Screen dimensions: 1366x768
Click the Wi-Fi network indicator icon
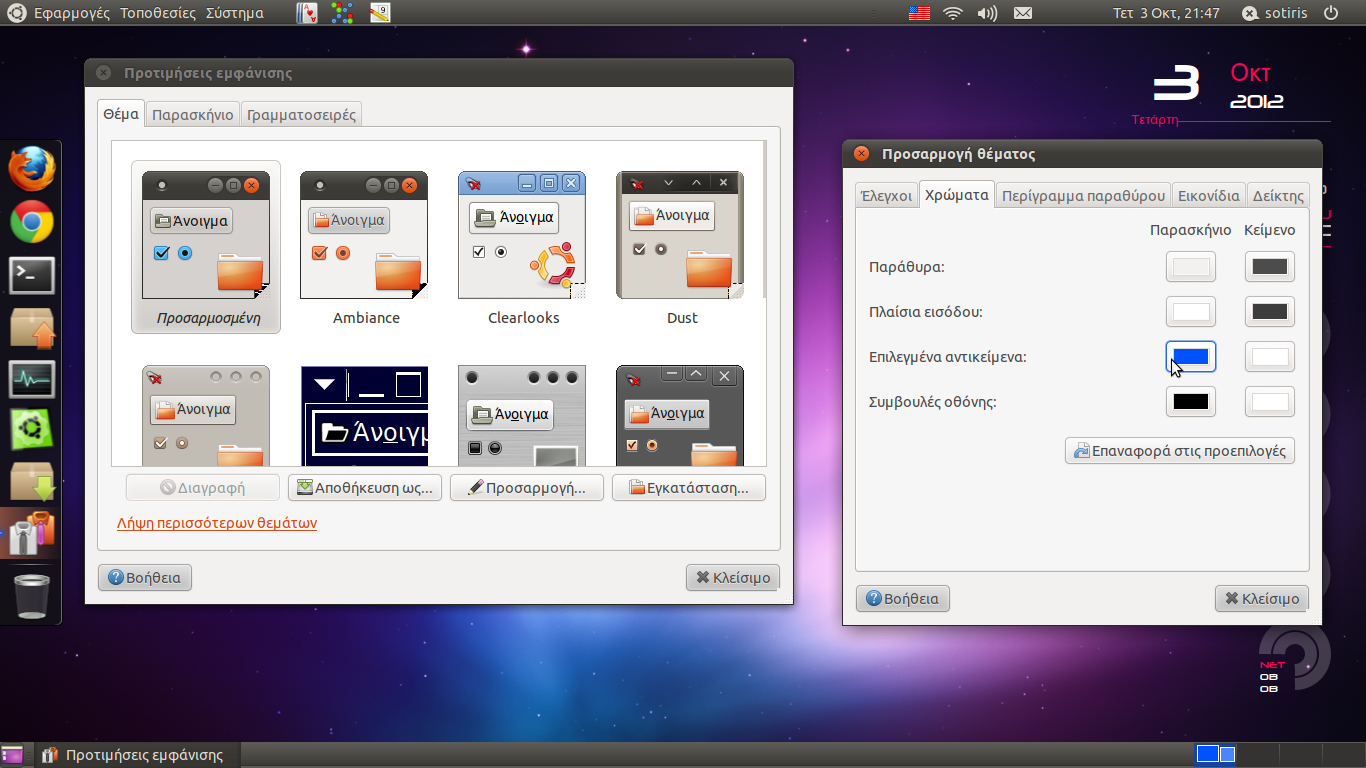952,13
